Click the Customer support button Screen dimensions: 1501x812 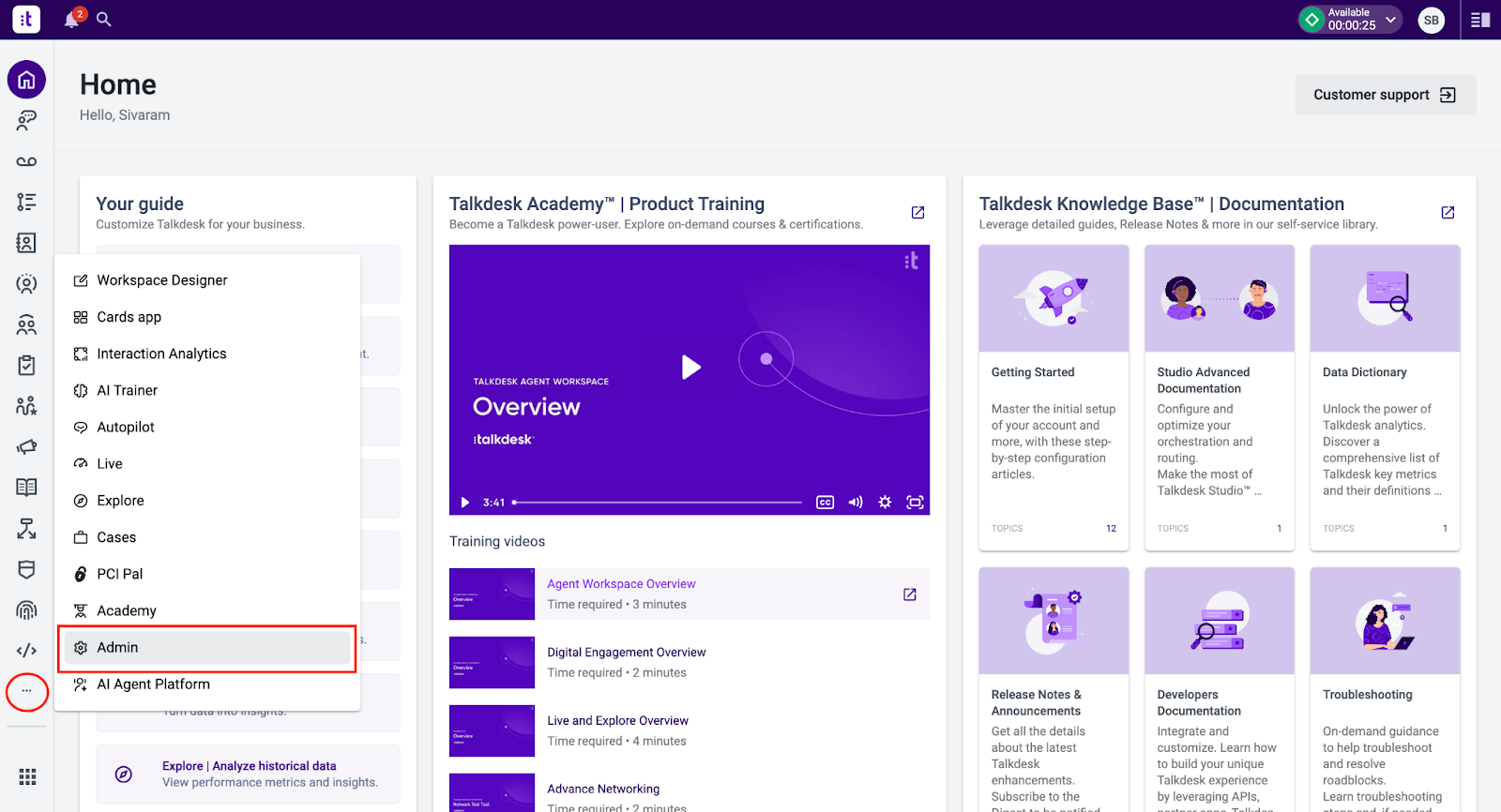[x=1385, y=95]
